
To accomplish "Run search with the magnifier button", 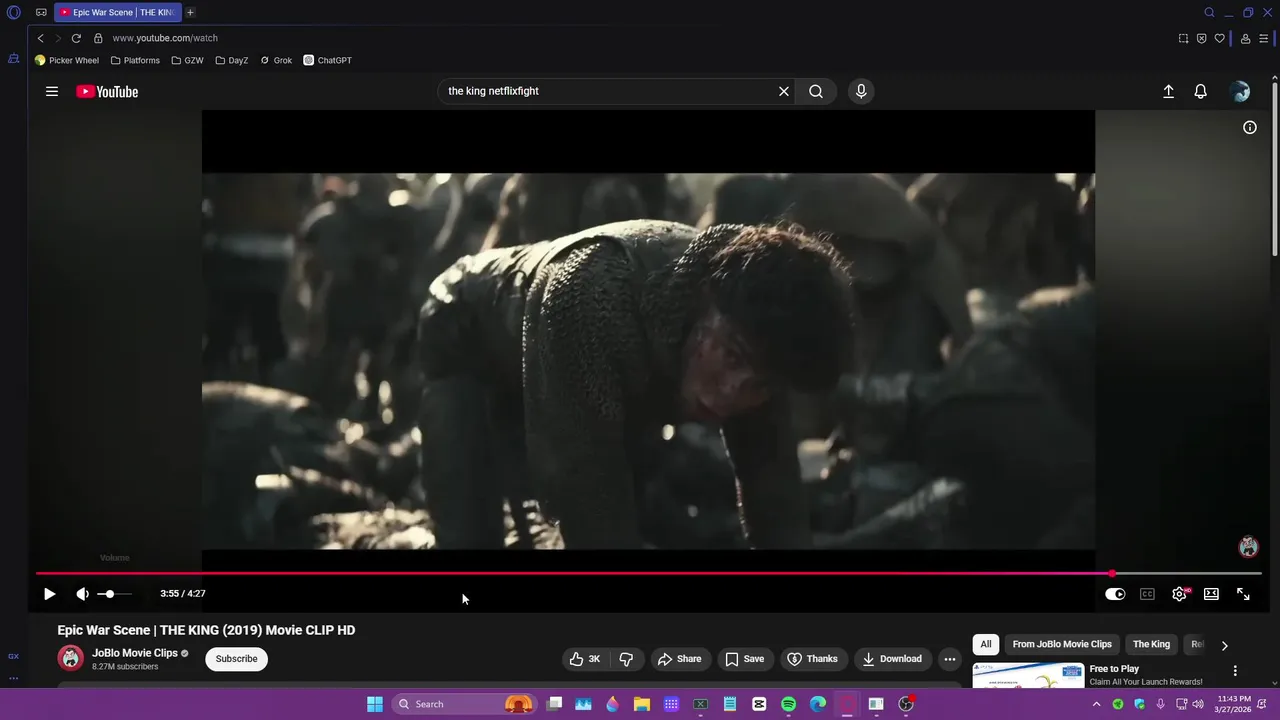I will coord(816,91).
